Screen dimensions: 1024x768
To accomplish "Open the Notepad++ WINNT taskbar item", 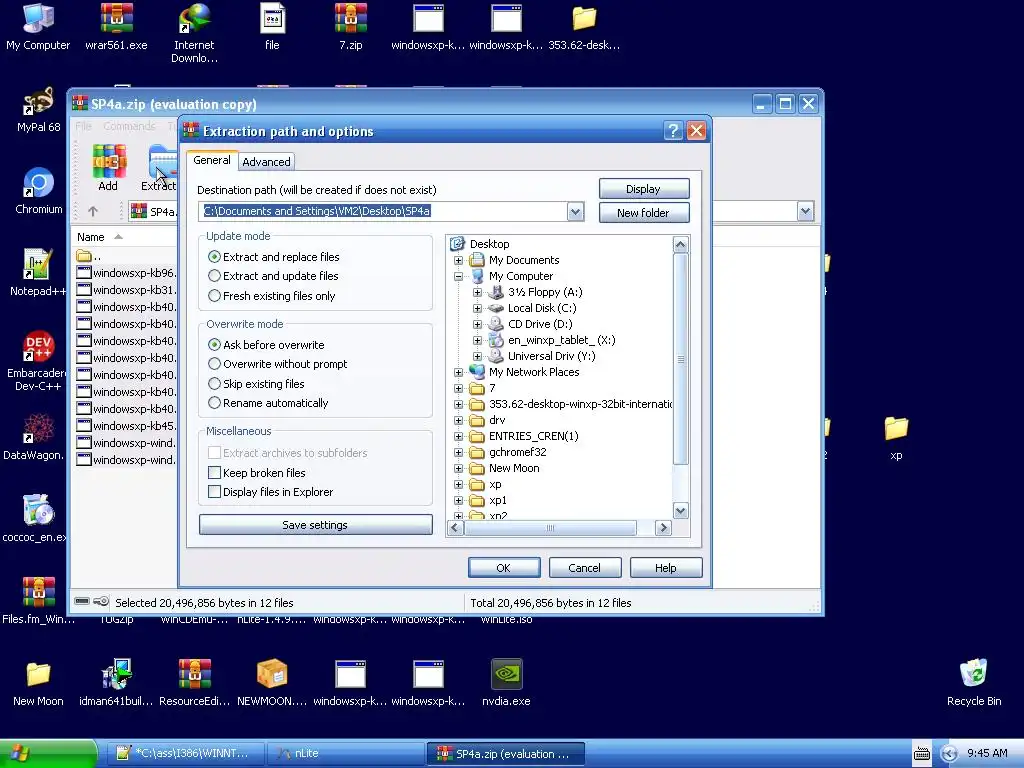I will pos(187,754).
